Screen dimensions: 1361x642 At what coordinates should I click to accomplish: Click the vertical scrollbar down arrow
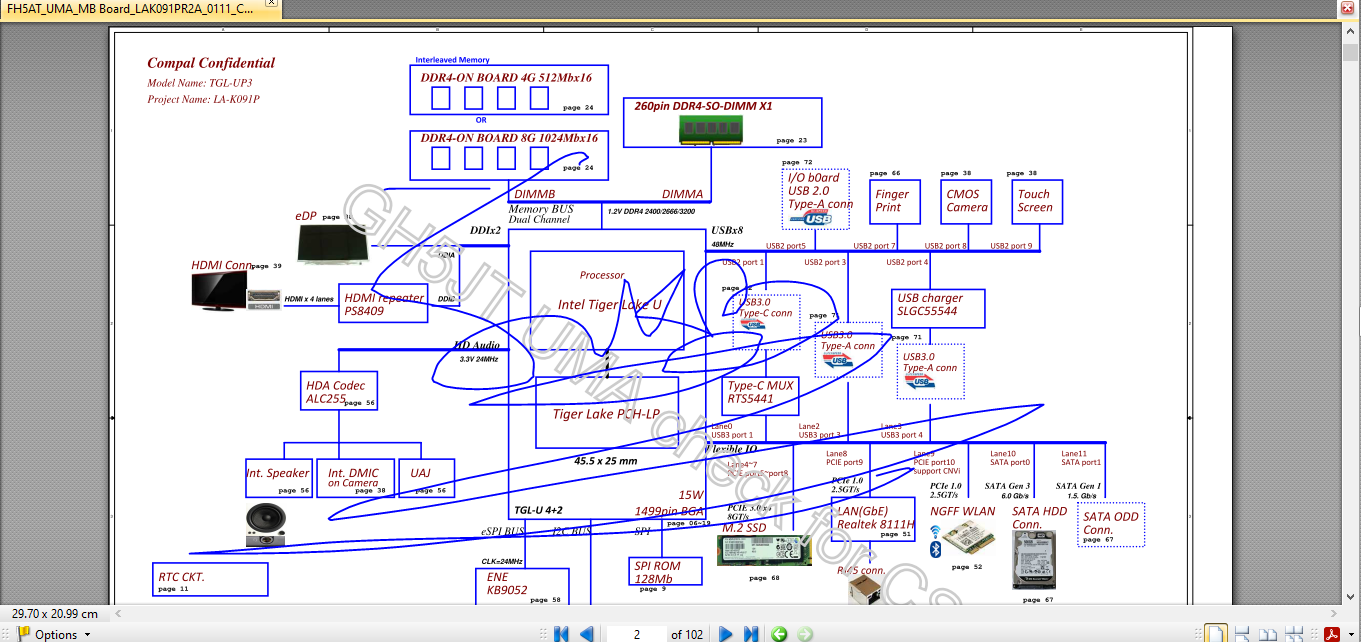tap(1351, 597)
